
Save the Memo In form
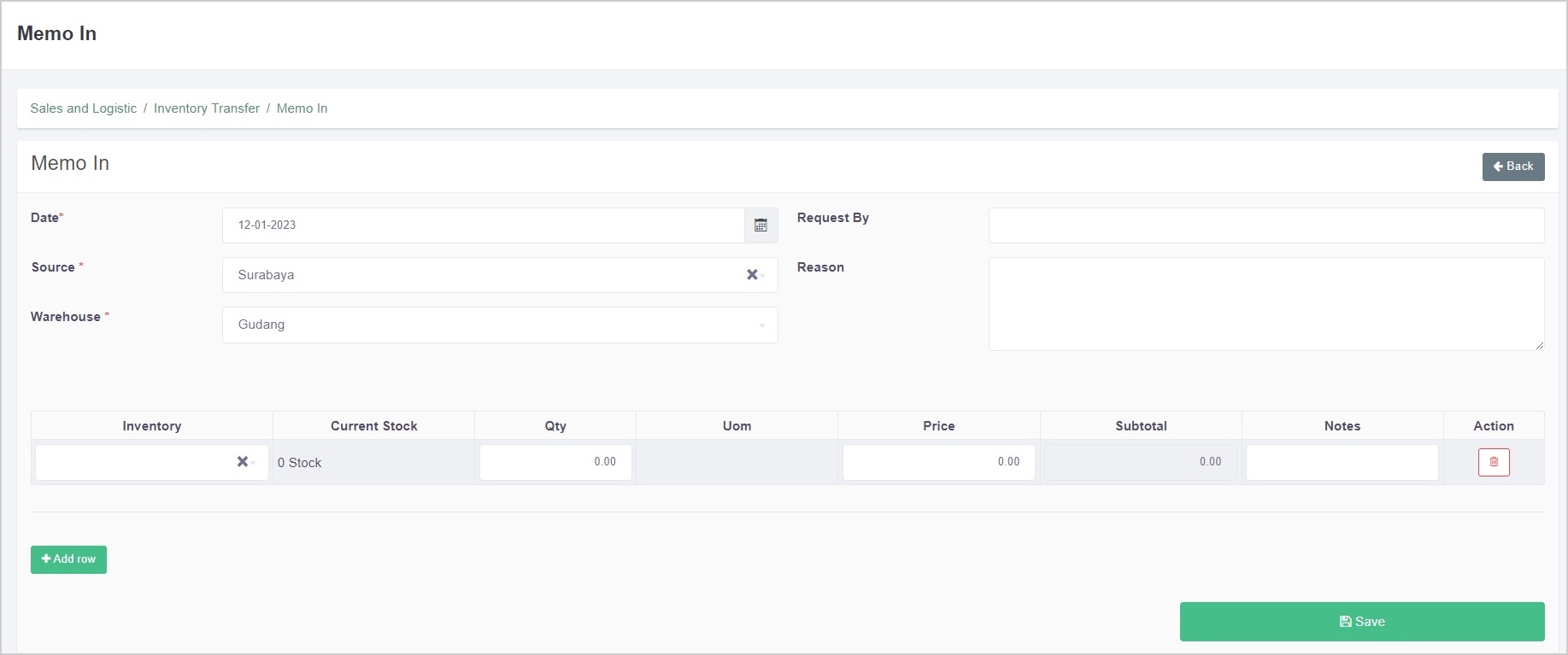click(x=1361, y=622)
